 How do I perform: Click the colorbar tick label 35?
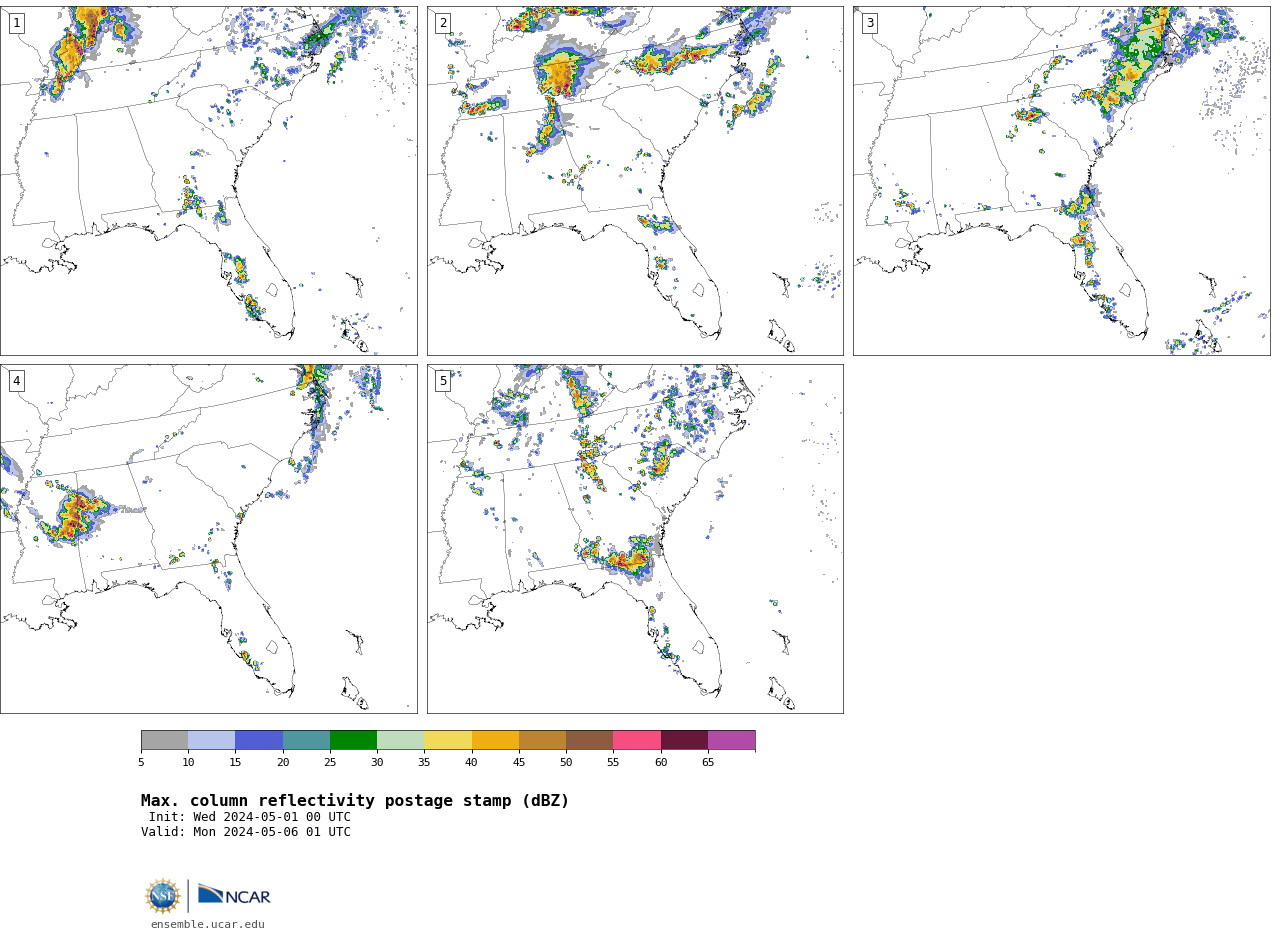tap(424, 763)
